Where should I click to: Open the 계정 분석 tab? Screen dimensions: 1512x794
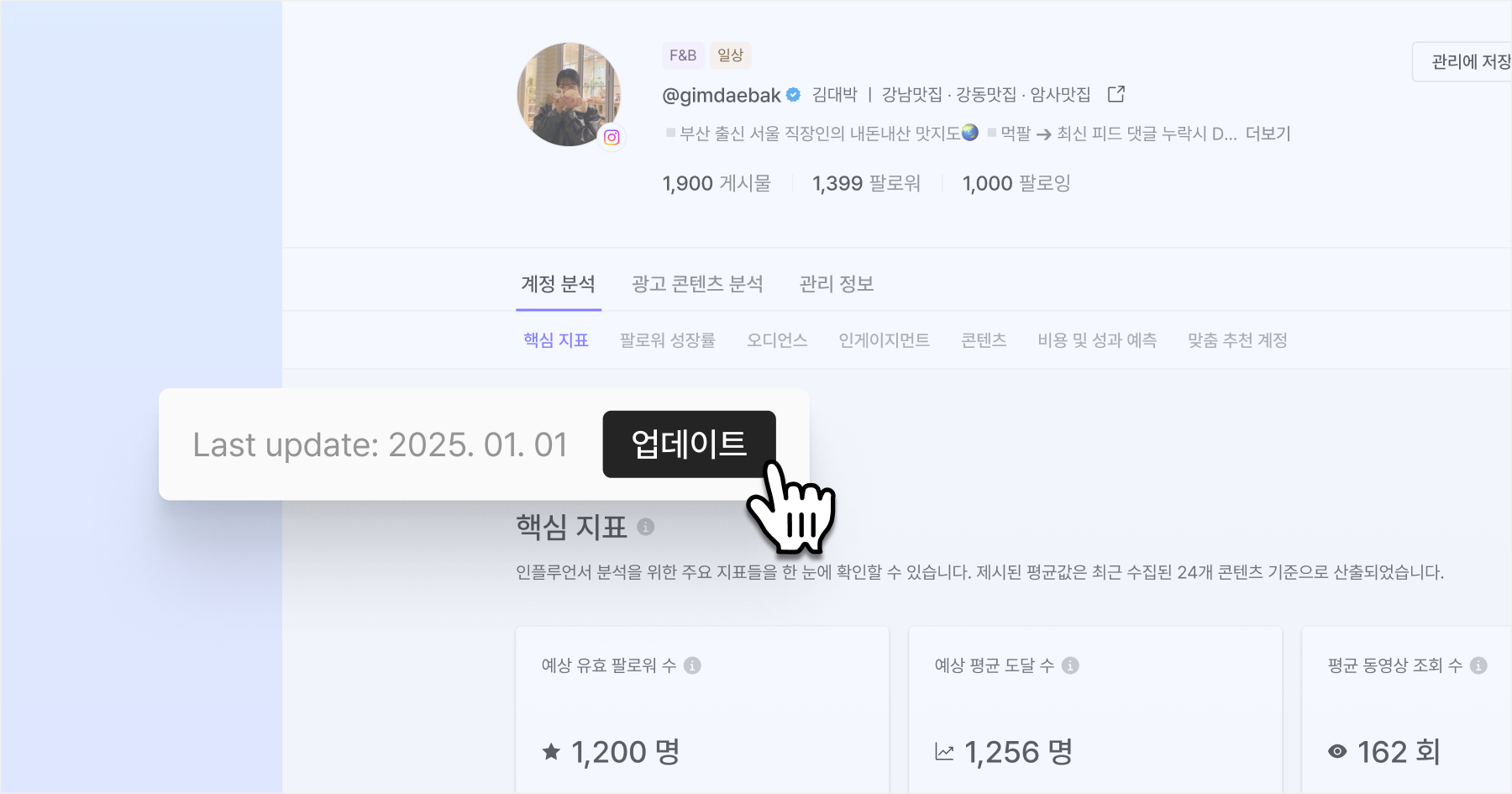pos(558,284)
